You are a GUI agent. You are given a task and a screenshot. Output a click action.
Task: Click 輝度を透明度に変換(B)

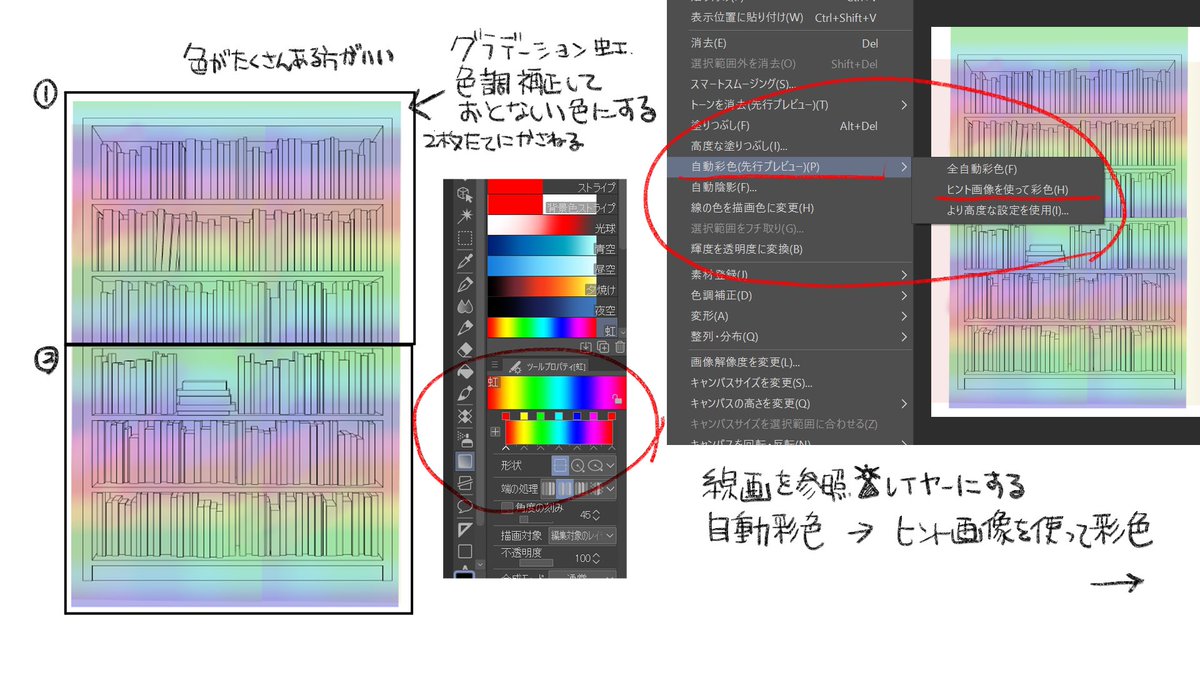coord(790,249)
